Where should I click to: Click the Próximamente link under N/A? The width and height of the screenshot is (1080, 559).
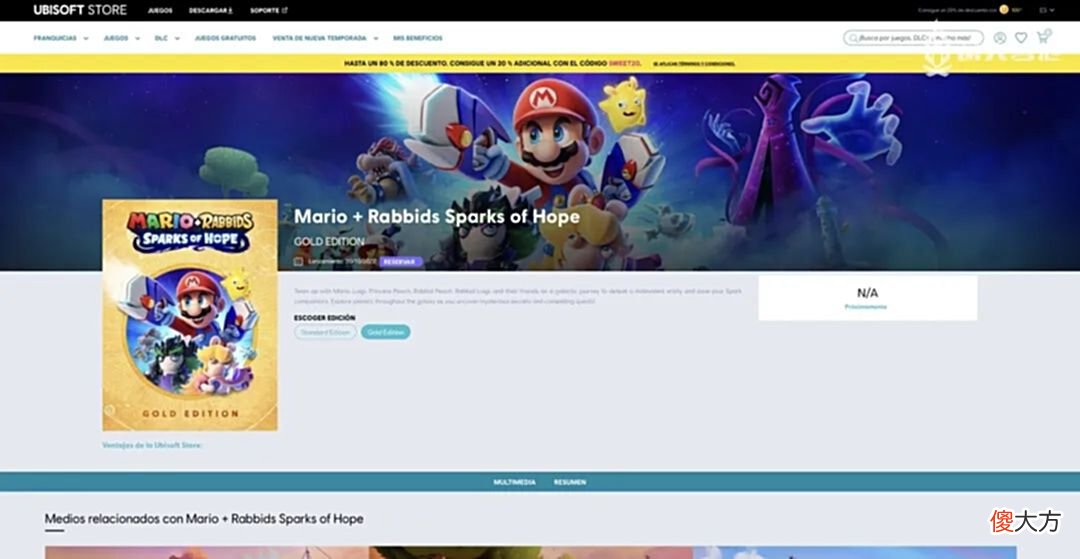coord(866,307)
